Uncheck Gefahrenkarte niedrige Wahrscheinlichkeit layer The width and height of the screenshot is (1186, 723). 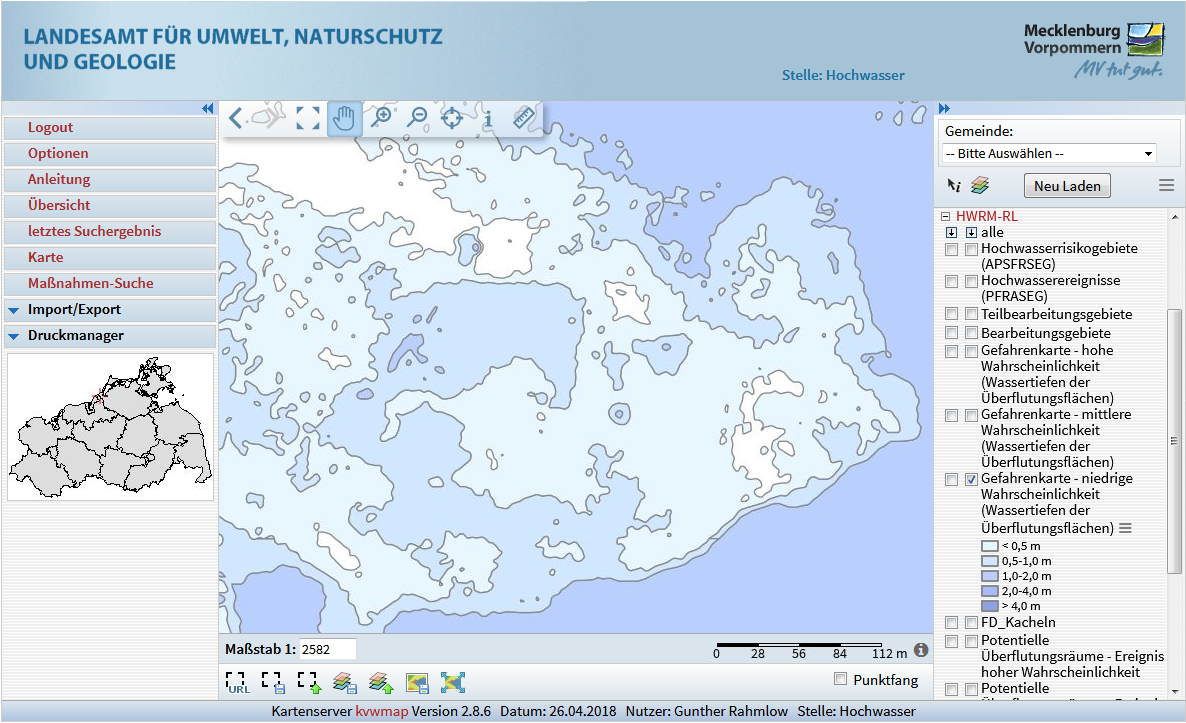[971, 480]
